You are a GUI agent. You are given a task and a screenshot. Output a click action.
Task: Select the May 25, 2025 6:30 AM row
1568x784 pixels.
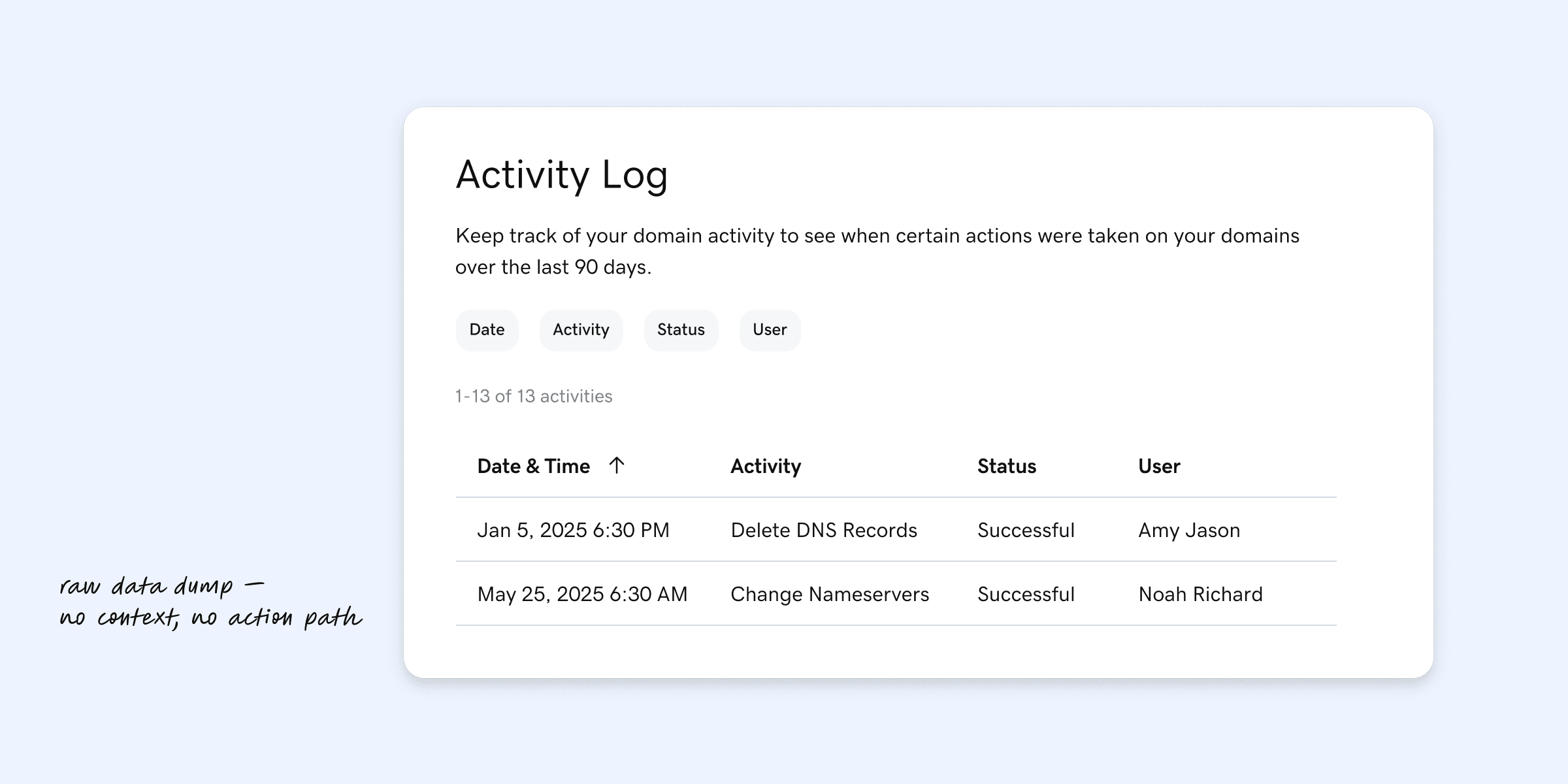point(582,594)
